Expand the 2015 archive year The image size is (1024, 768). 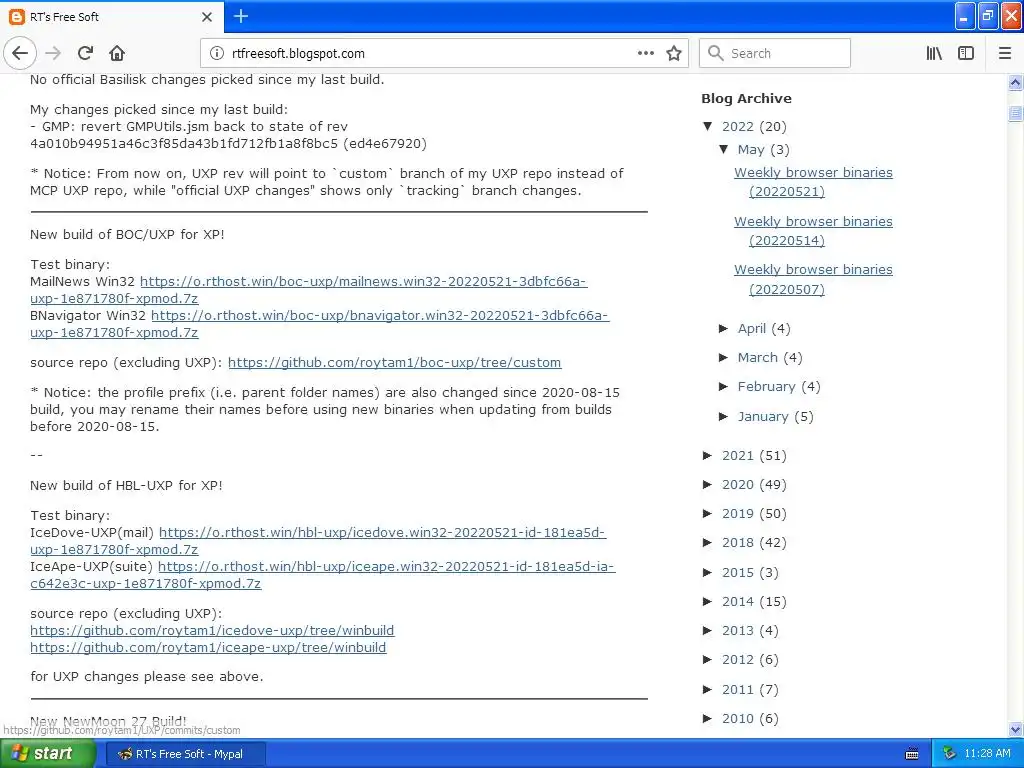click(708, 572)
